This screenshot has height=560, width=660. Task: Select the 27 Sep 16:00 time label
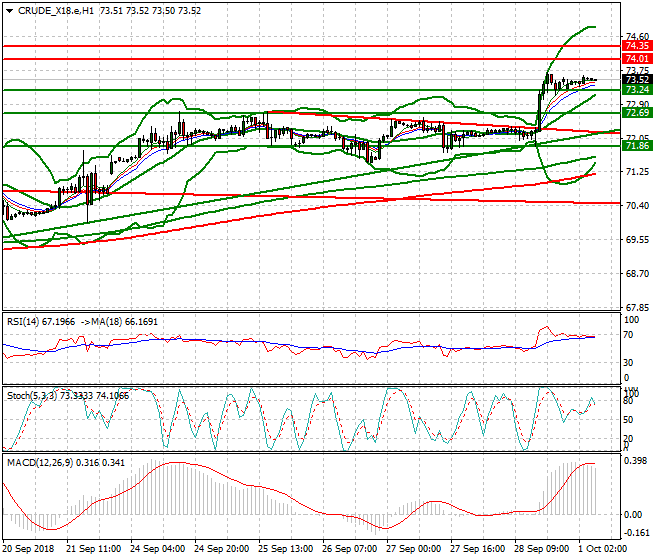(x=477, y=549)
